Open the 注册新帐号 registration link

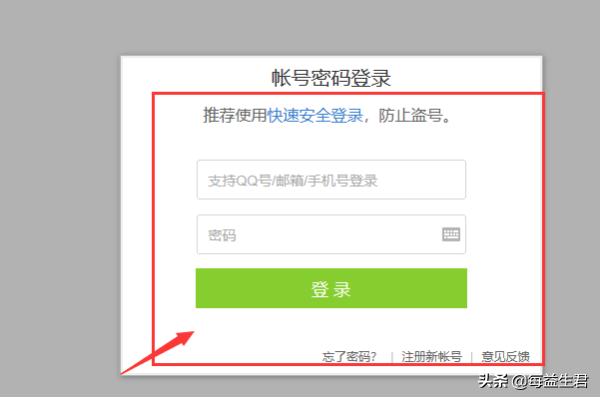[432, 357]
